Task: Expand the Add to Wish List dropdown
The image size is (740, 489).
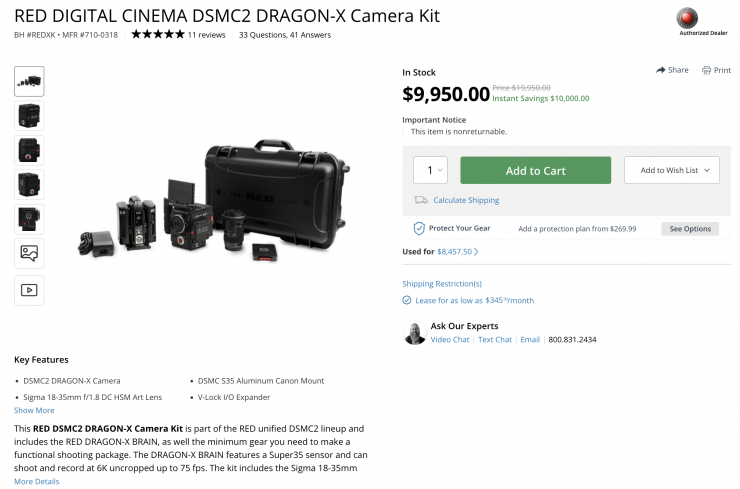Action: click(x=672, y=170)
